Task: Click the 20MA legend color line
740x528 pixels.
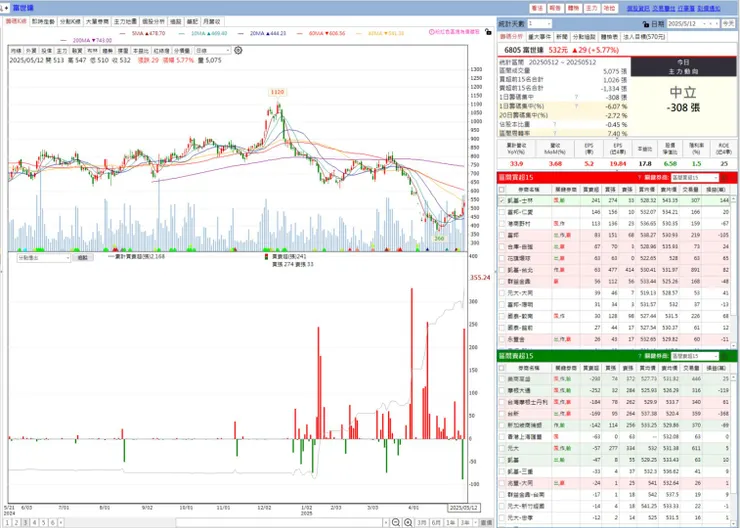Action: tap(242, 34)
